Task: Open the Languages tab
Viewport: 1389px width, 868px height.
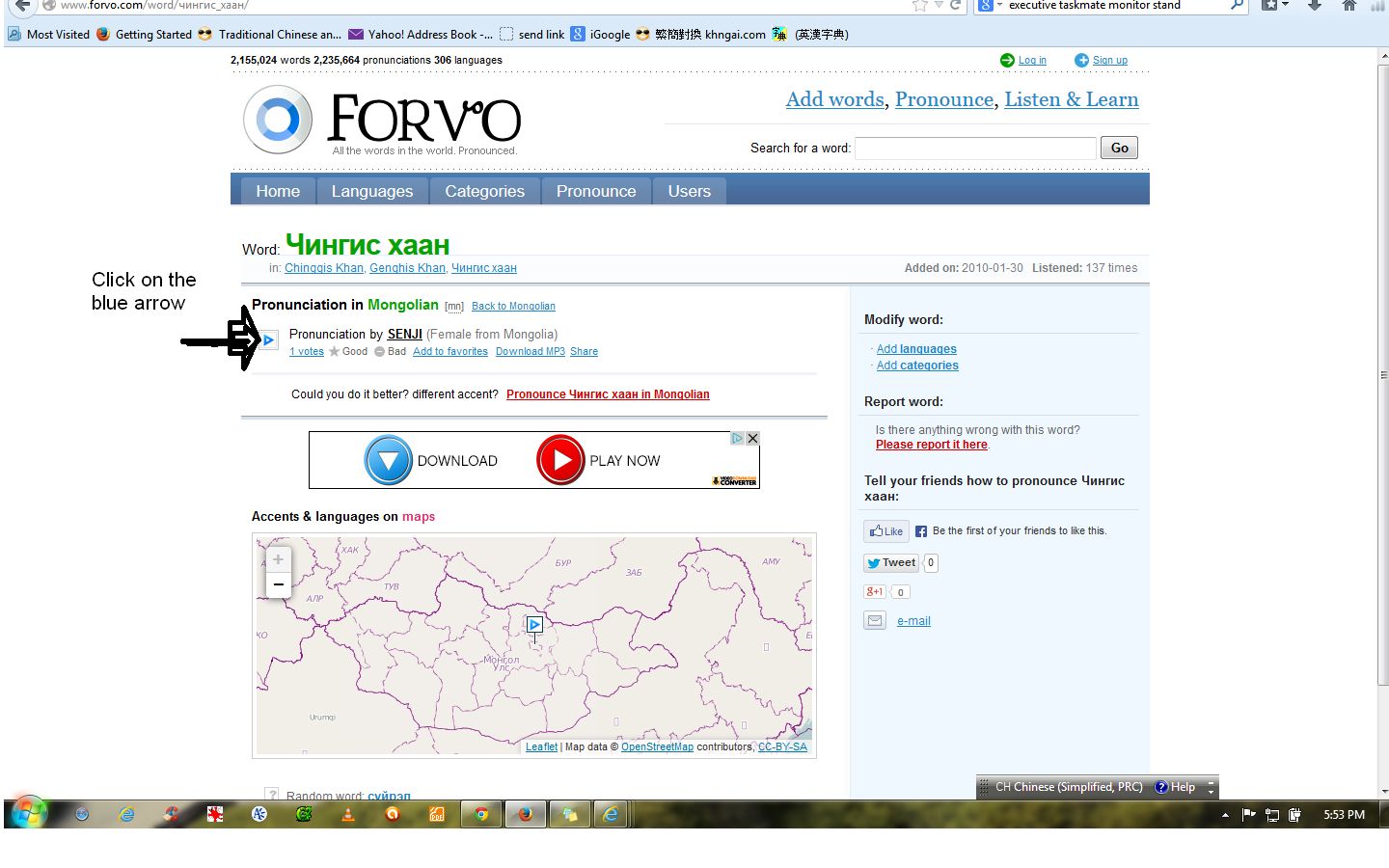Action: [x=372, y=191]
